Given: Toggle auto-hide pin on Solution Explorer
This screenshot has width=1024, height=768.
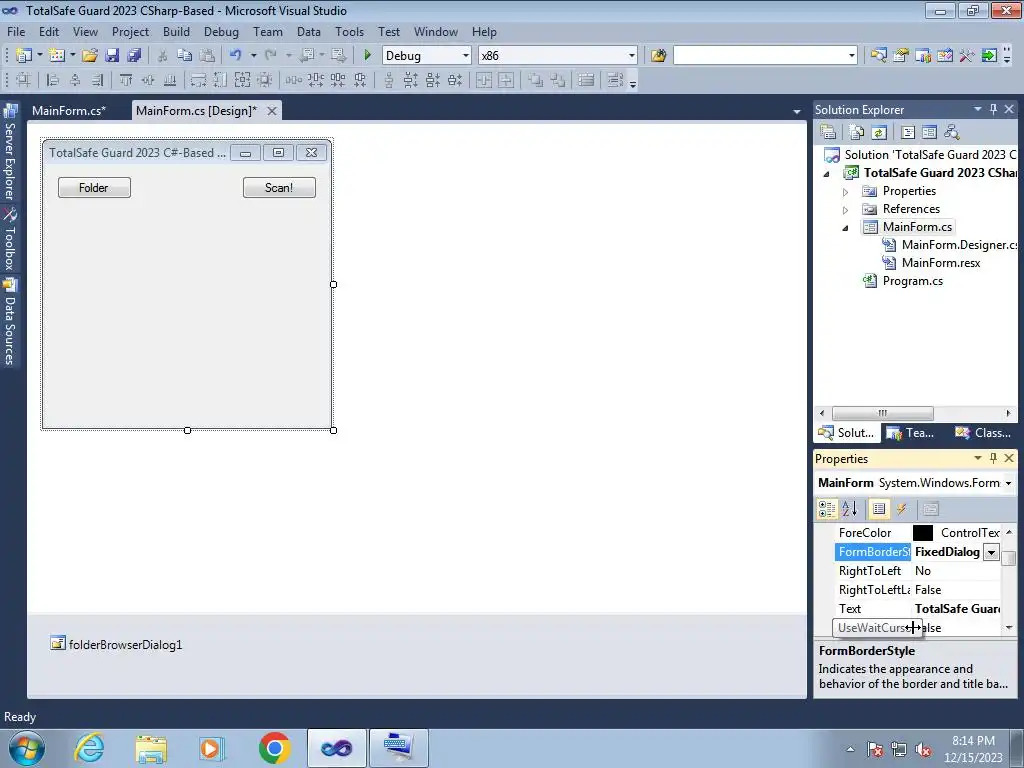Looking at the screenshot, I should pos(993,110).
